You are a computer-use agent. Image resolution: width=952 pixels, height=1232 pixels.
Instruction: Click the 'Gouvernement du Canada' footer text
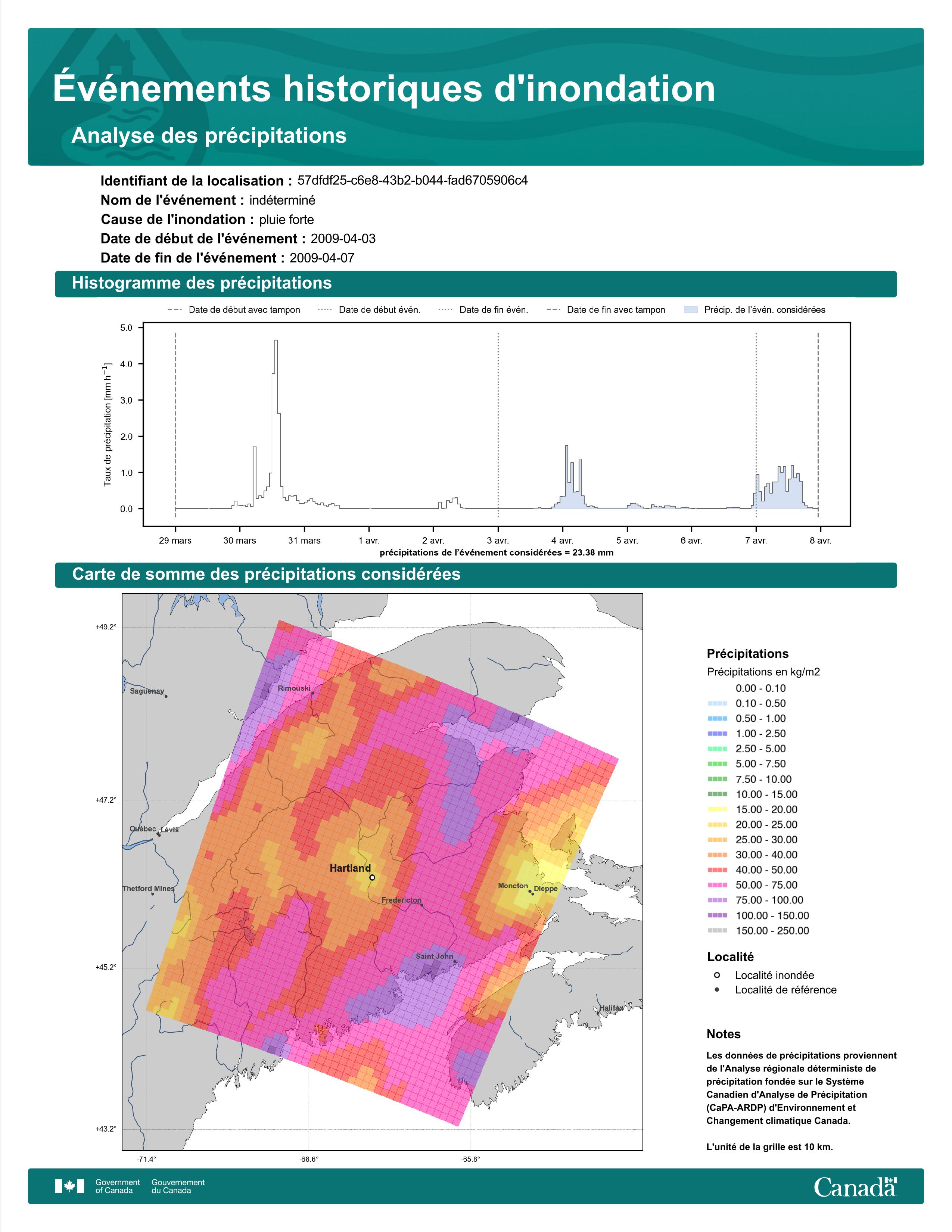178,1186
